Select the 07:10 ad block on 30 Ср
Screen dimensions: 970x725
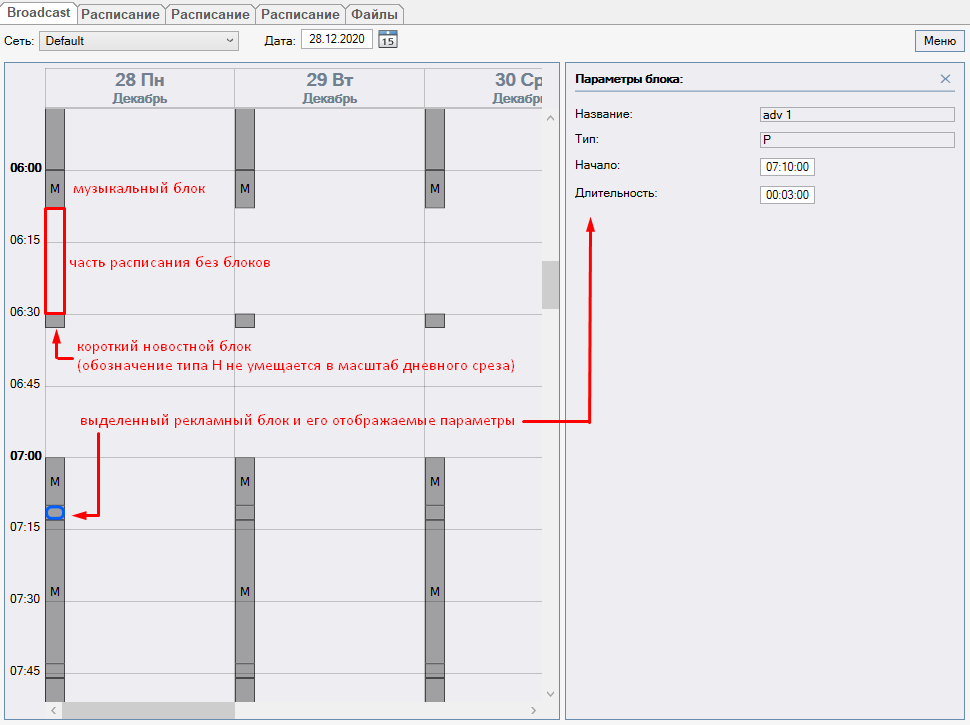pos(435,513)
